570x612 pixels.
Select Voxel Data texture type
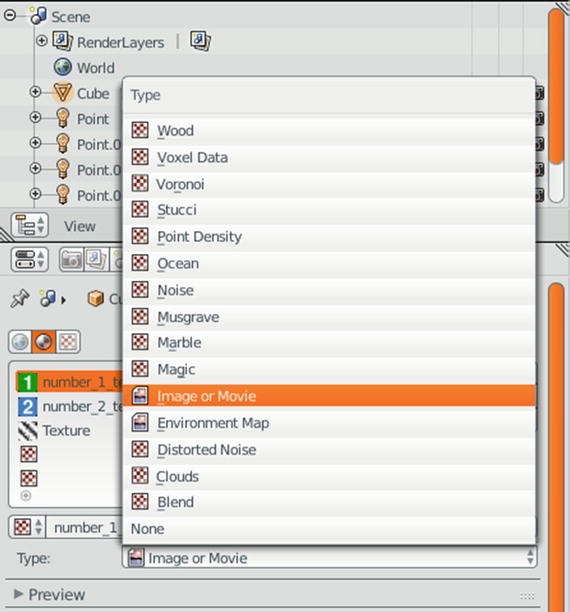[x=329, y=157]
